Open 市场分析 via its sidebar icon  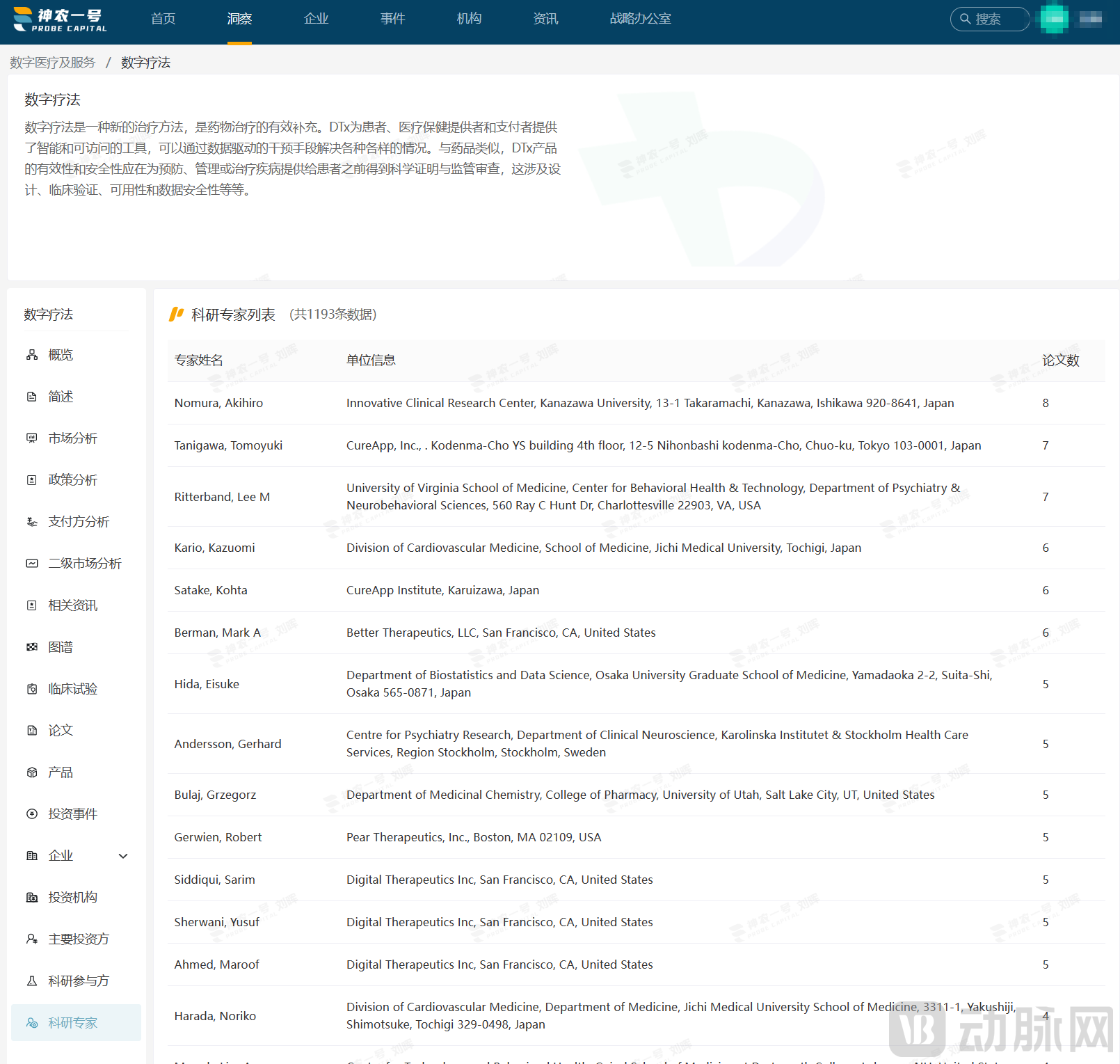32,438
